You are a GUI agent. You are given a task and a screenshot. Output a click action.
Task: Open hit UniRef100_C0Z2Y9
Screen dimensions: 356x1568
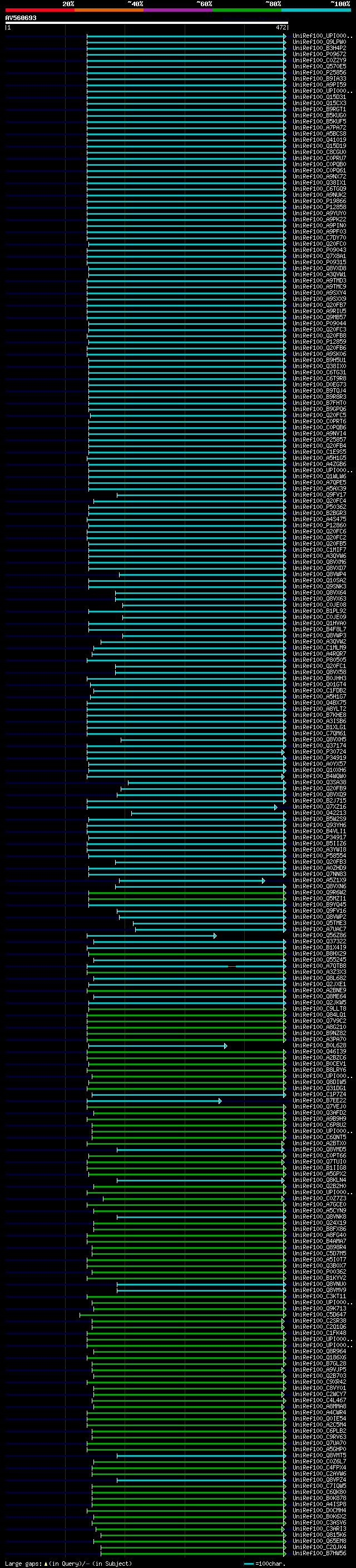319,60
